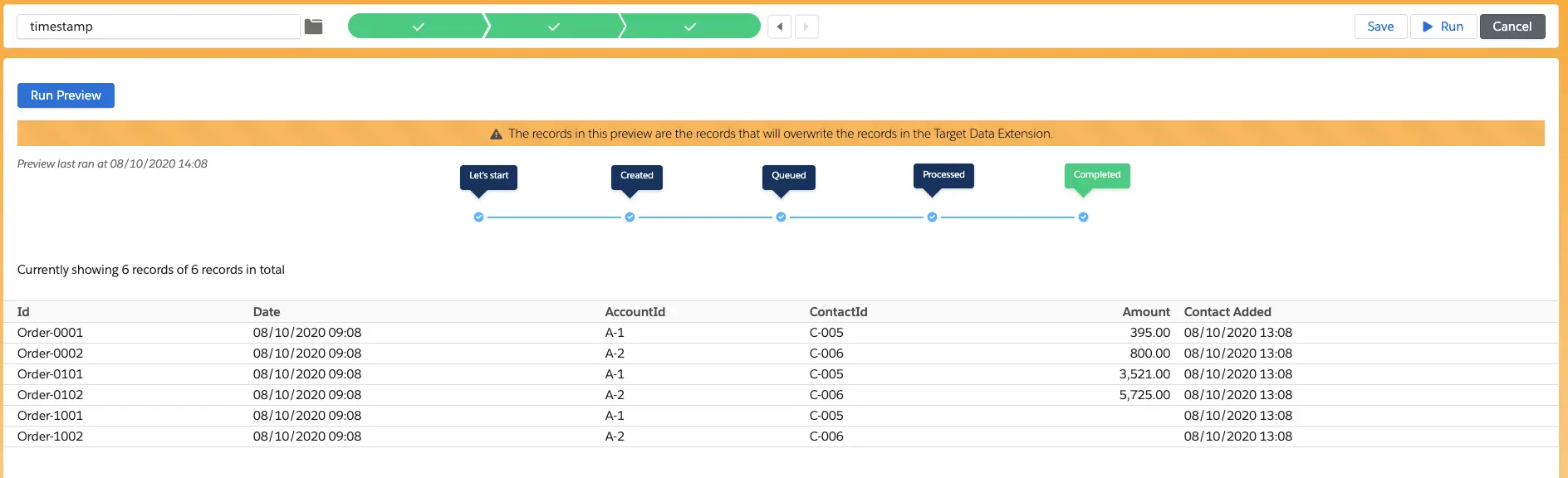Click the Amount column header
1568x478 pixels.
[x=1145, y=312]
